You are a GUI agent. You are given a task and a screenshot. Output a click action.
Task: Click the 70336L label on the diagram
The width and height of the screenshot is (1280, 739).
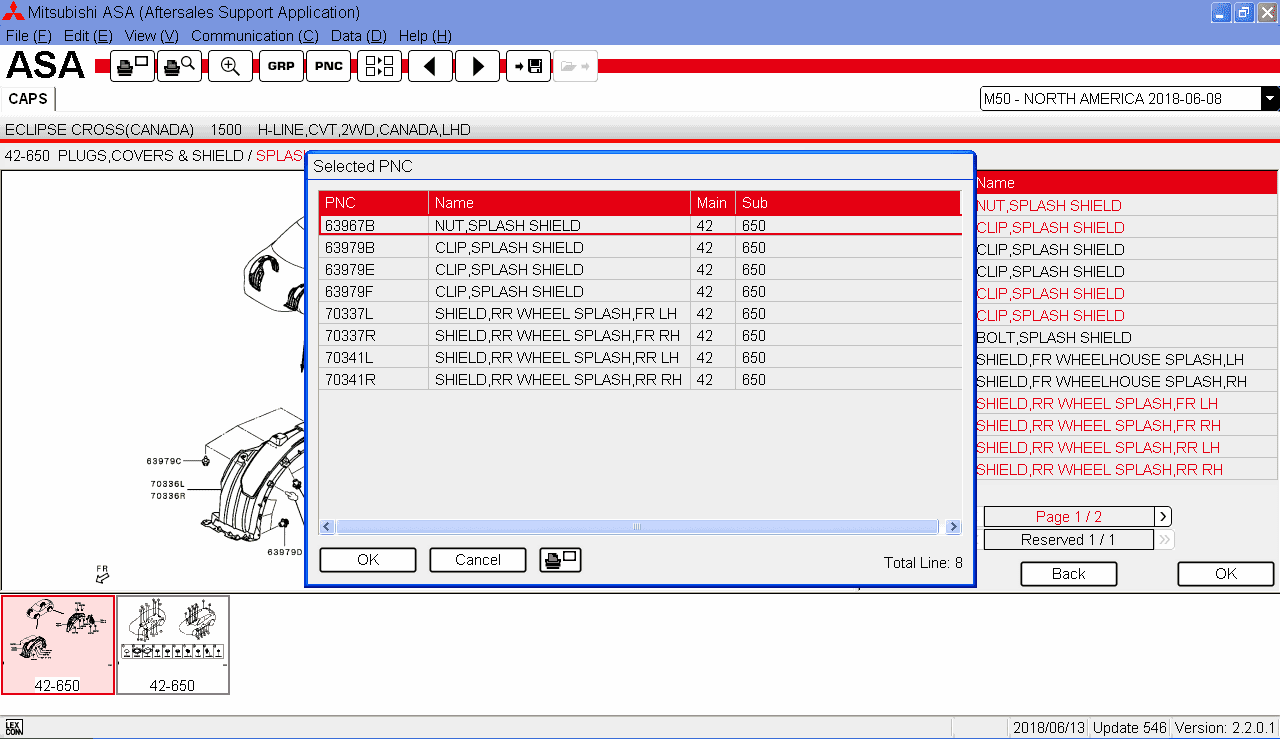pos(168,484)
